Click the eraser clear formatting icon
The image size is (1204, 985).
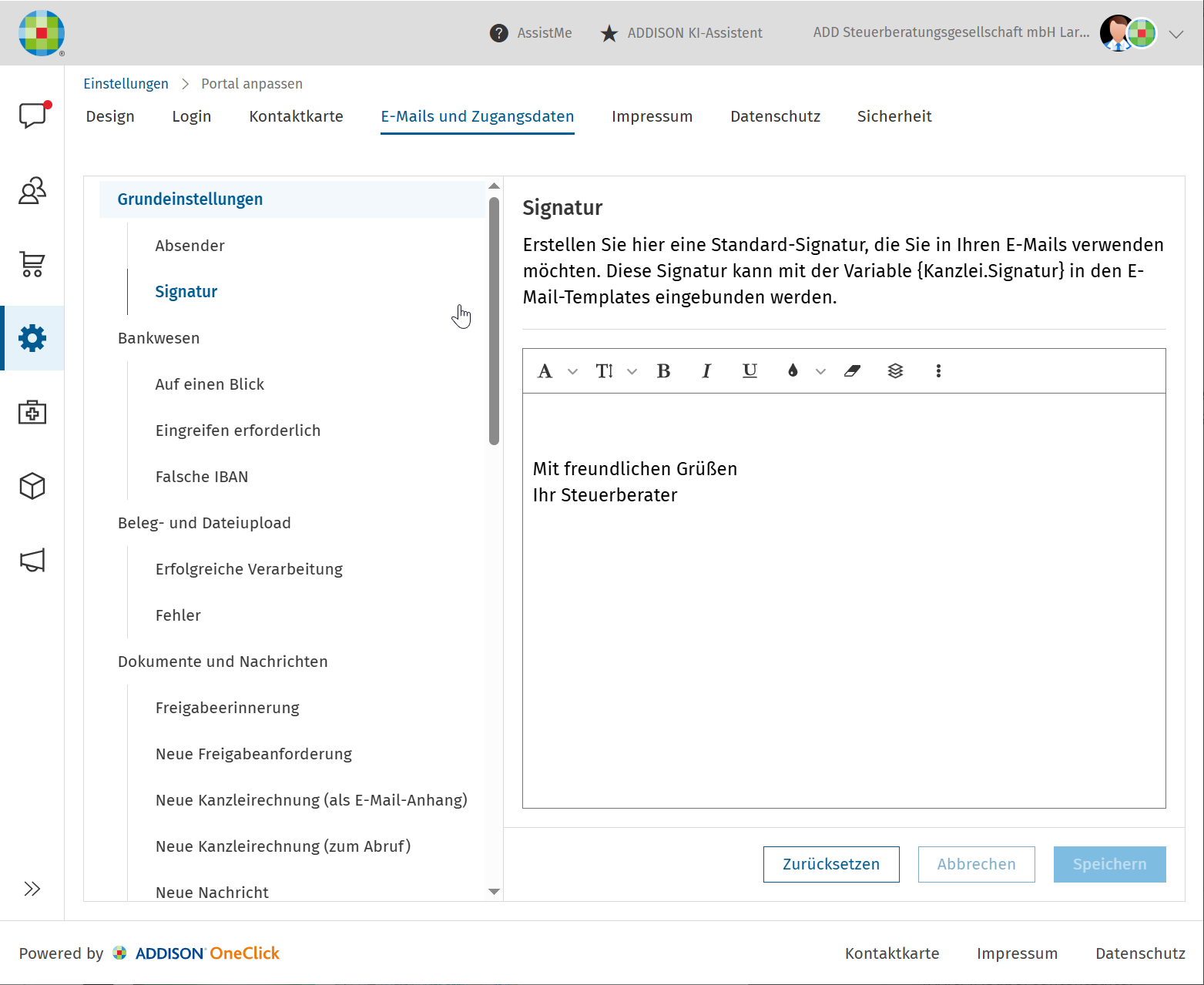coord(852,371)
